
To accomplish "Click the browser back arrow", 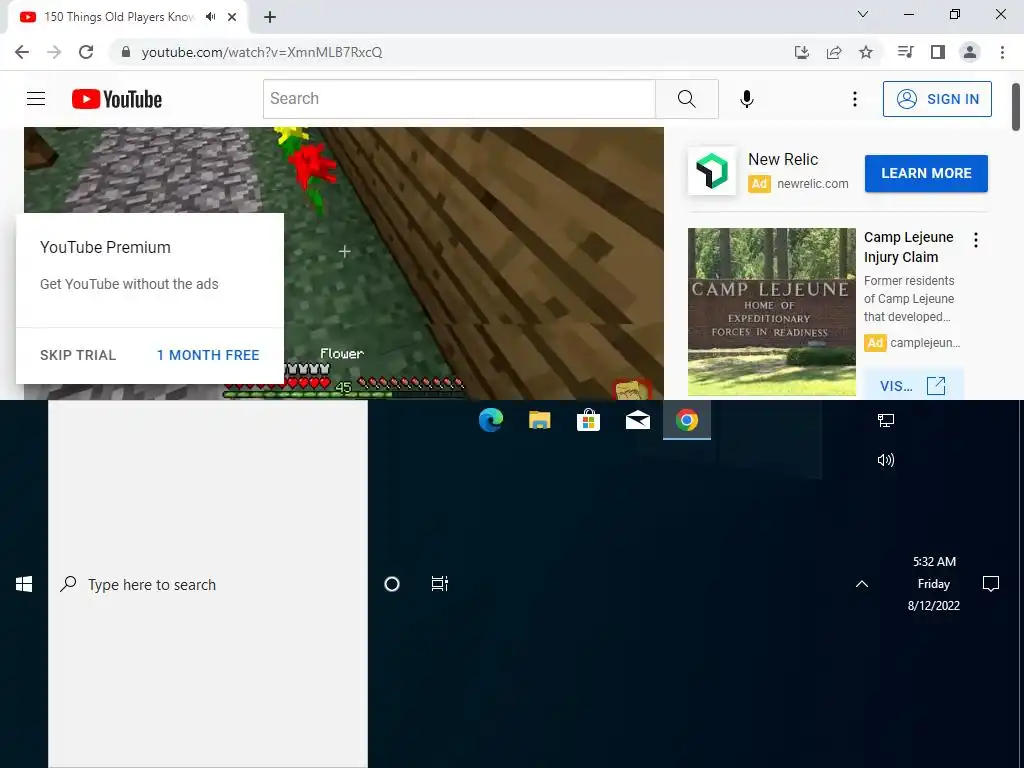I will [22, 52].
